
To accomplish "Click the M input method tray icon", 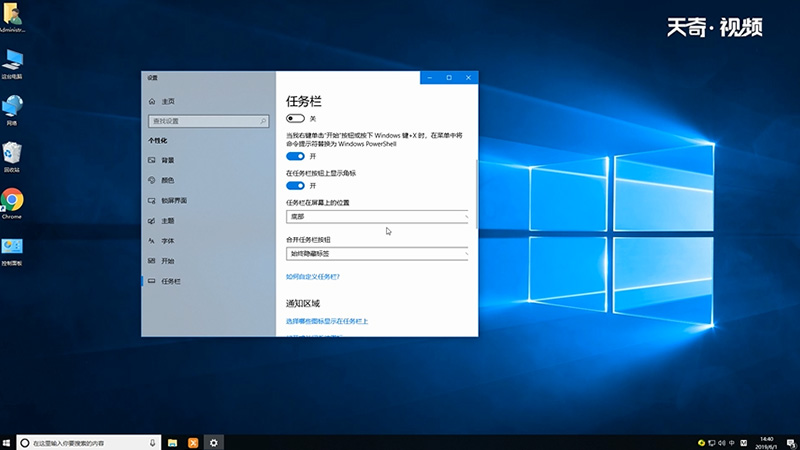I will tap(743, 443).
